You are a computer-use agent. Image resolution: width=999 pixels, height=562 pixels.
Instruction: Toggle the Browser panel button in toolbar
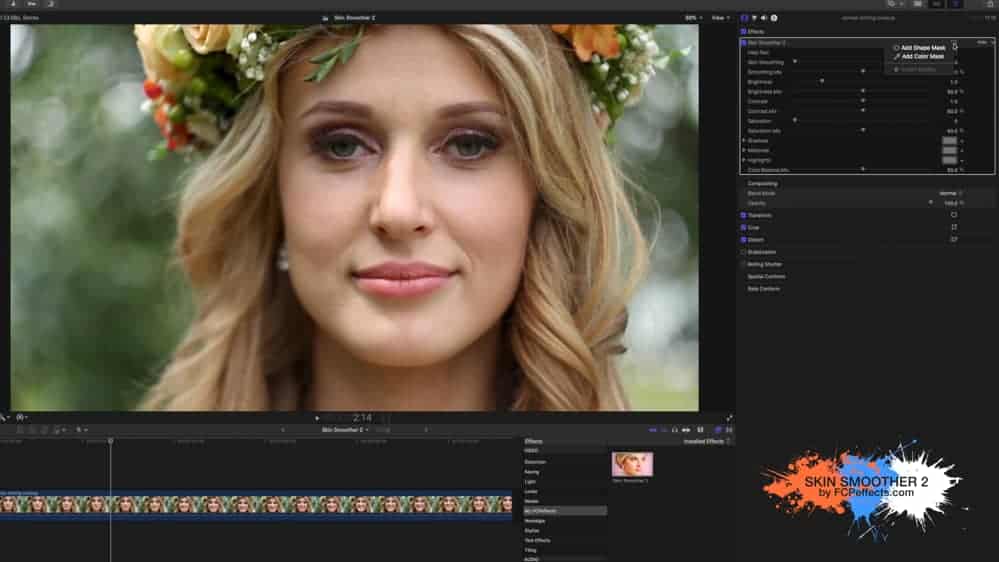pyautogui.click(x=917, y=4)
